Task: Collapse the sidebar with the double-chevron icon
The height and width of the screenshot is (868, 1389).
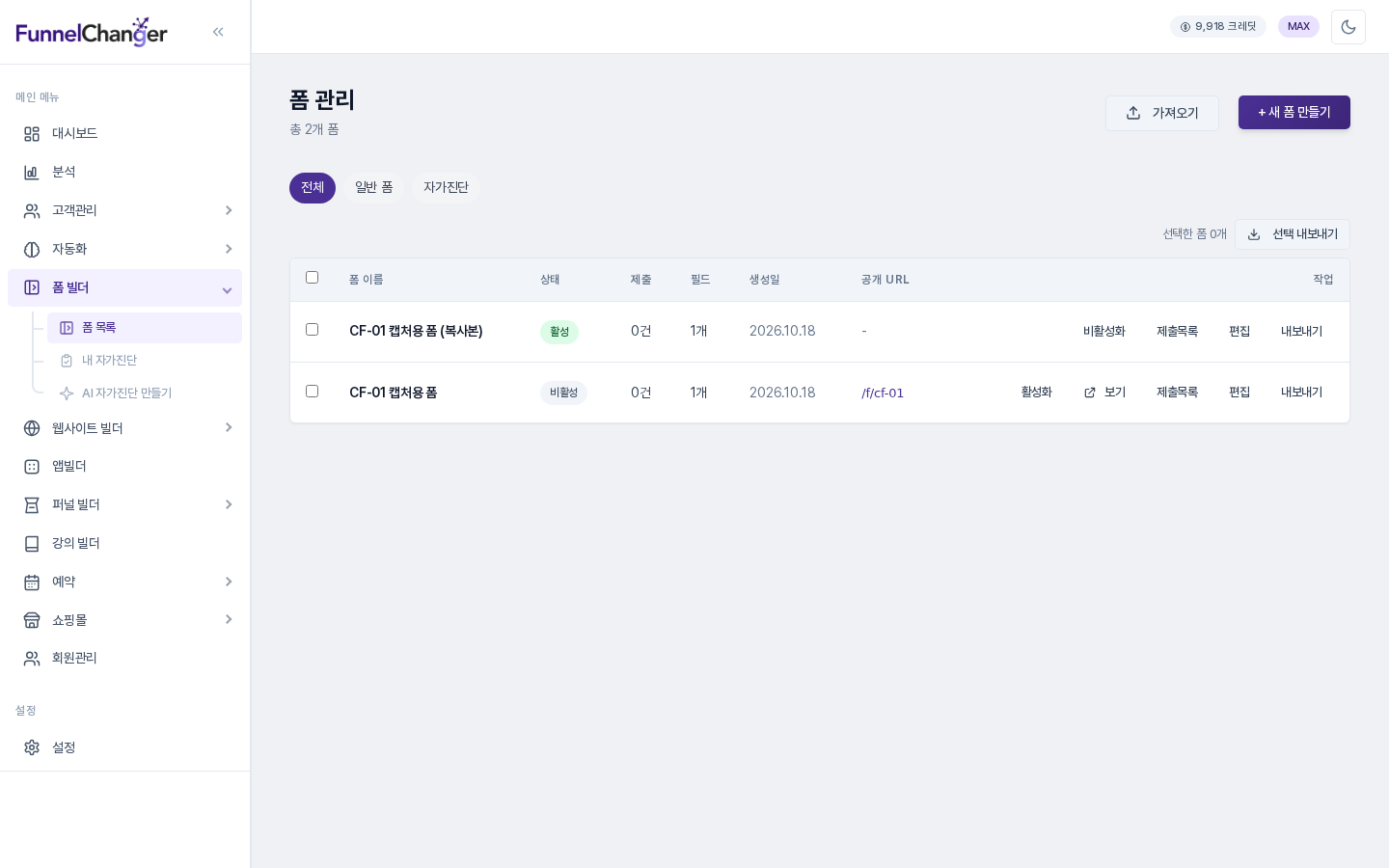Action: [x=218, y=32]
